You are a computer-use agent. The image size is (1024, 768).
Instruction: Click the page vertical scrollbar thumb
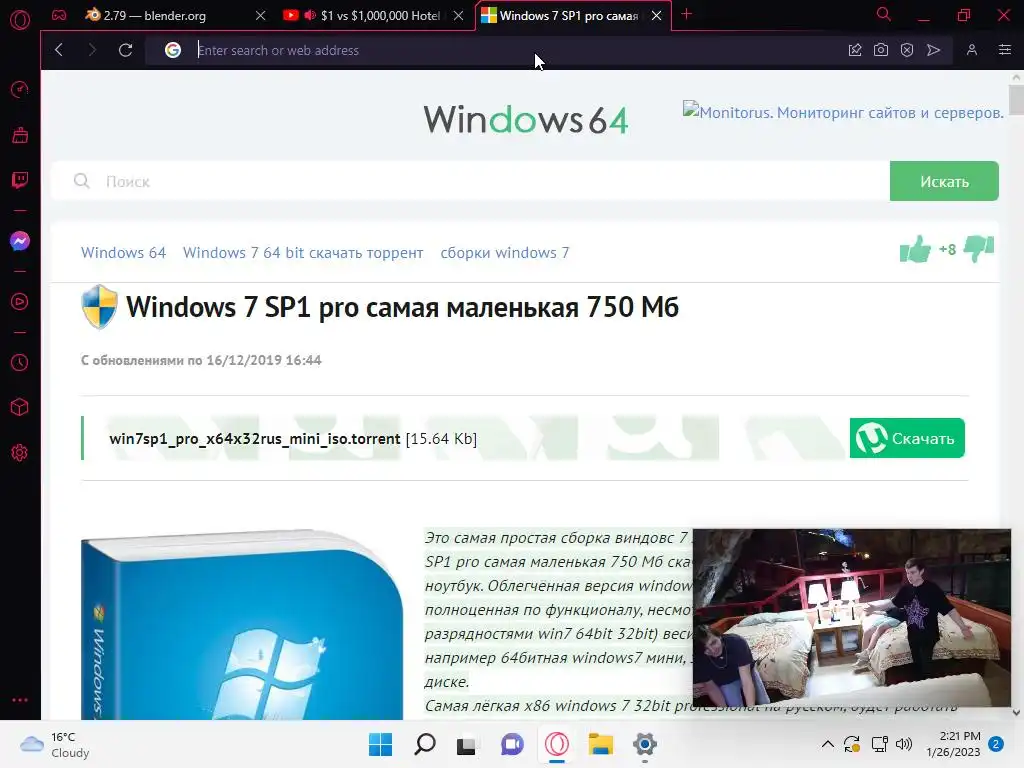click(1016, 99)
